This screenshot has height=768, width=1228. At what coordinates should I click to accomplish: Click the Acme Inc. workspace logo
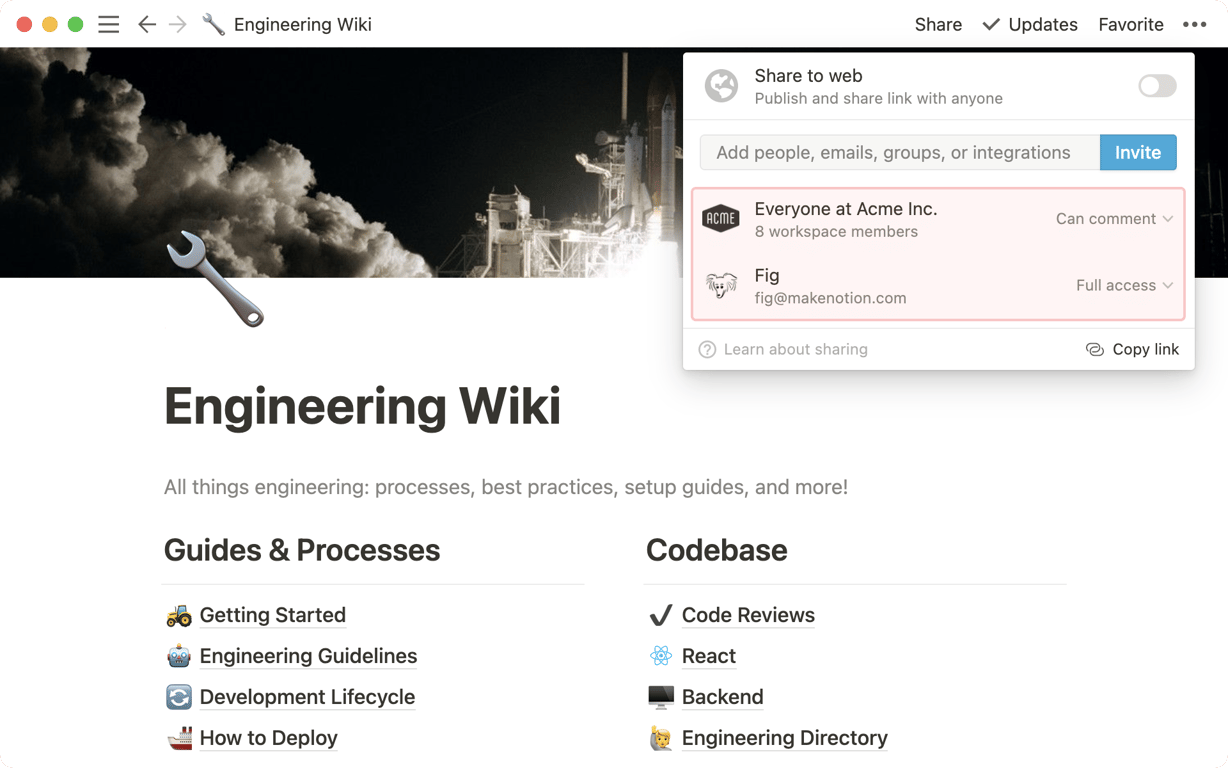pos(721,219)
